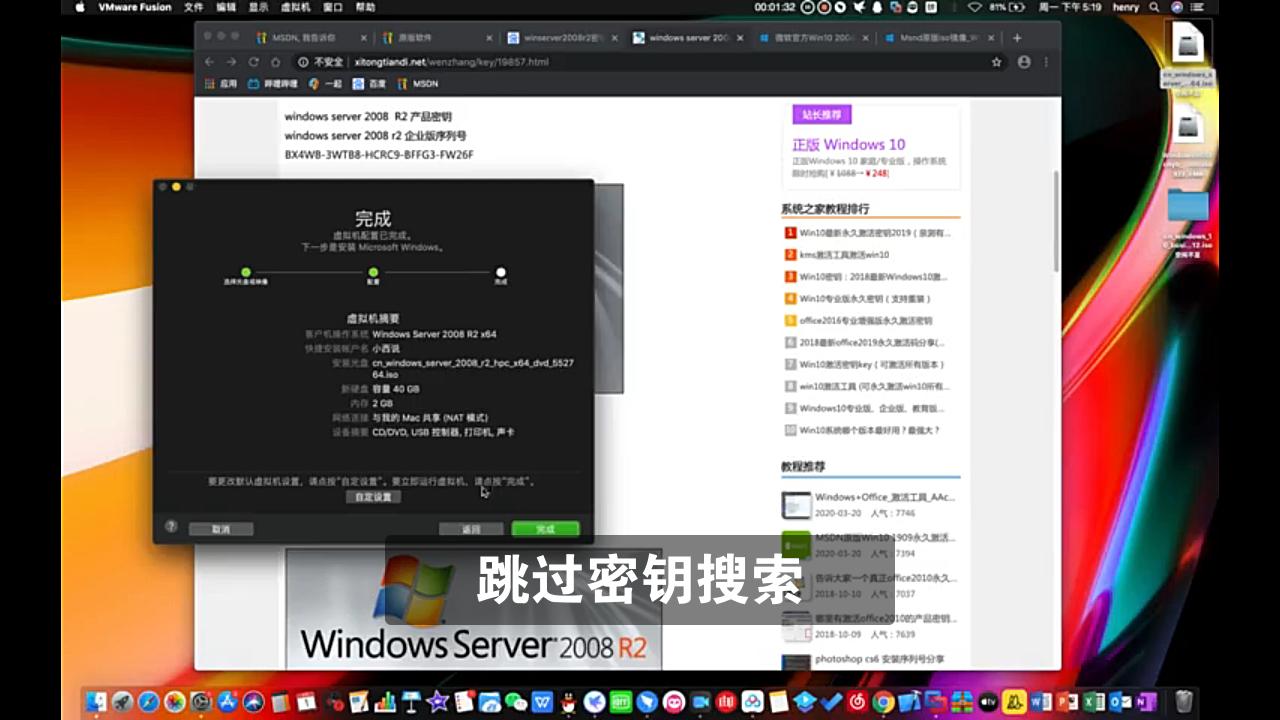Open the kms激活工具激活win10 article
The height and width of the screenshot is (720, 1280).
pos(844,255)
